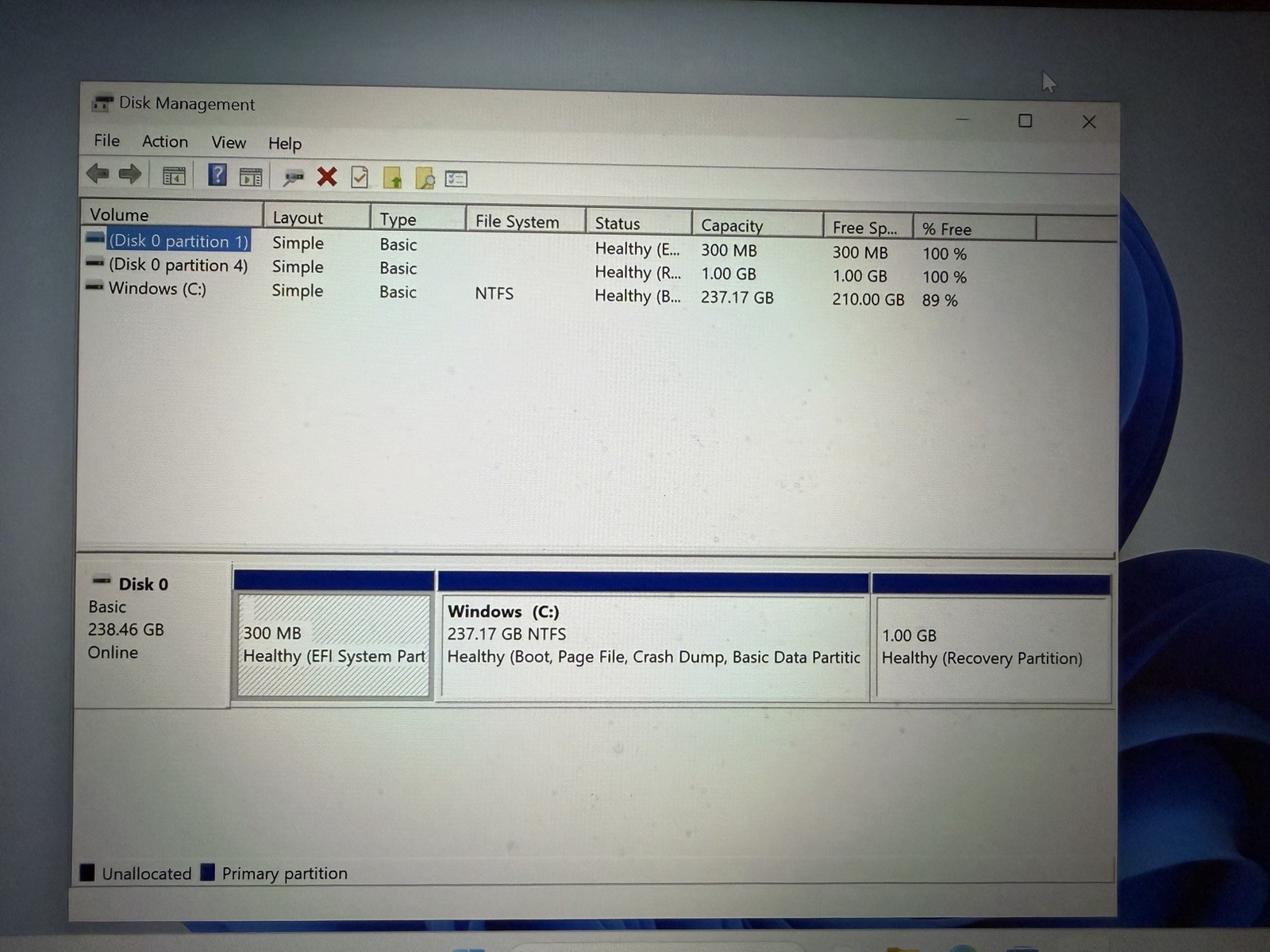Screen dimensions: 1270x952
Task: Sort by the Volume column header
Action: click(x=172, y=214)
